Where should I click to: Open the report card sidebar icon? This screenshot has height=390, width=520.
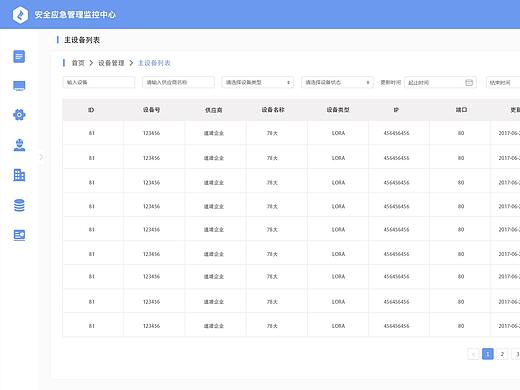pos(19,235)
